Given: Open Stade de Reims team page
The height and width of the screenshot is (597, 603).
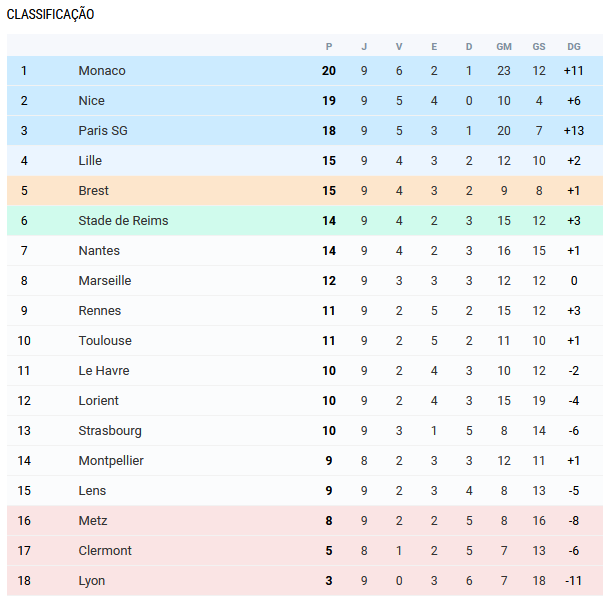Looking at the screenshot, I should click(123, 221).
